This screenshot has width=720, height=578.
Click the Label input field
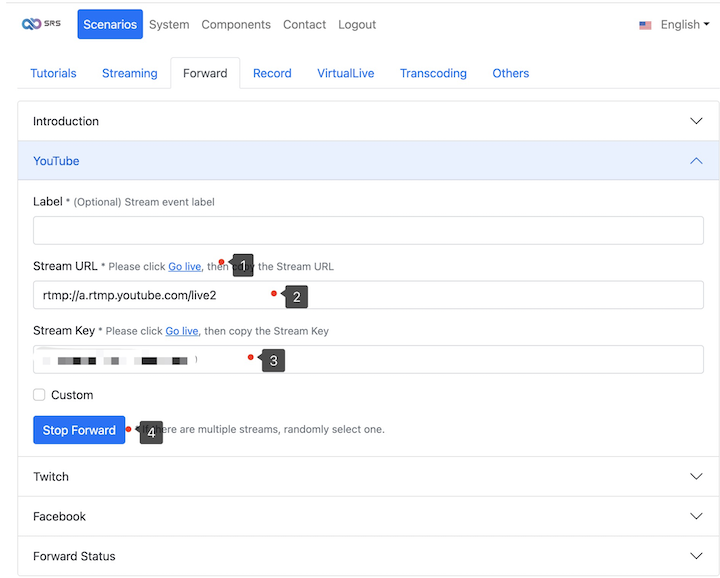[x=368, y=230]
